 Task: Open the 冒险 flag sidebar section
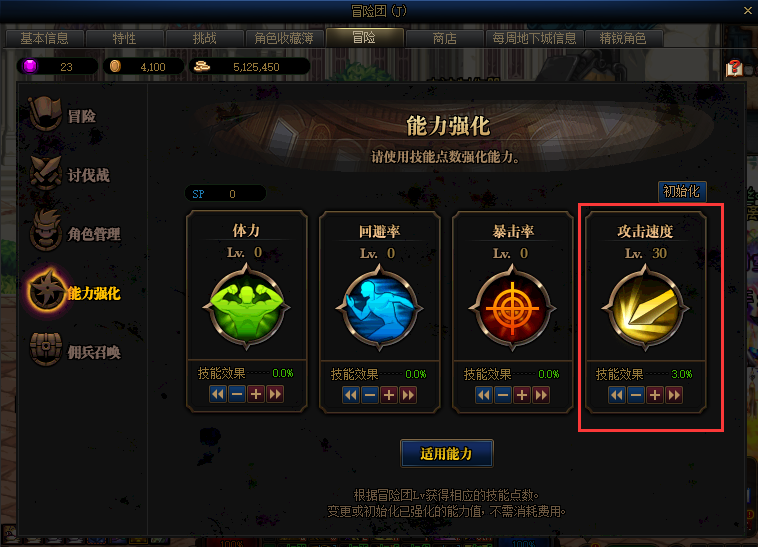tap(63, 115)
